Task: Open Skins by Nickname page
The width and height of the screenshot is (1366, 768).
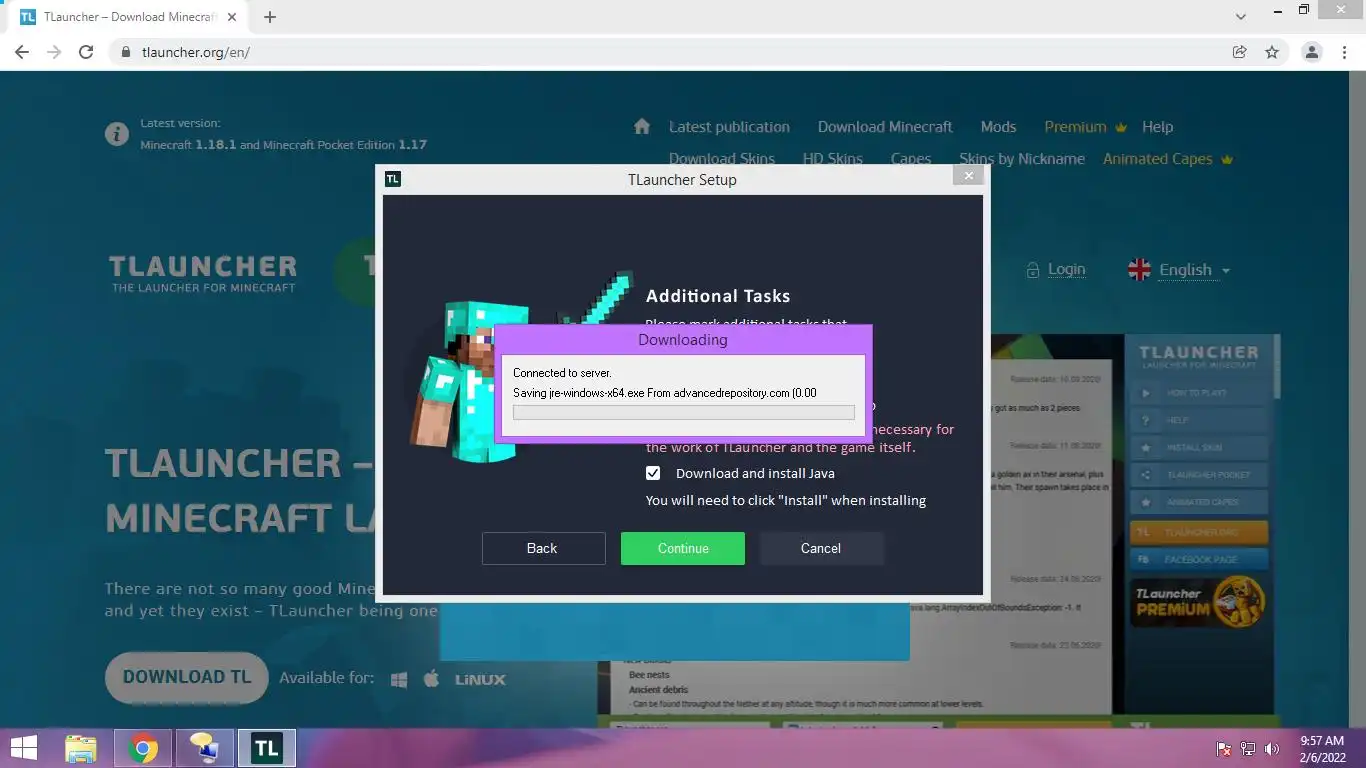Action: click(x=1022, y=159)
